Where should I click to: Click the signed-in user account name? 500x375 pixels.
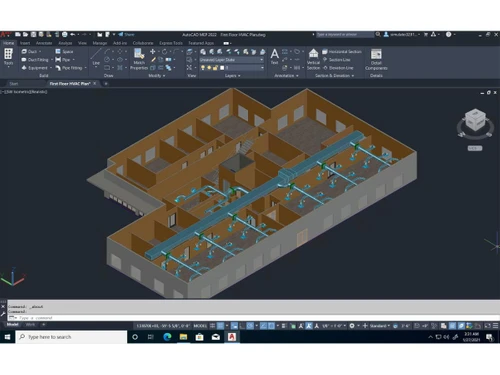(404, 34)
